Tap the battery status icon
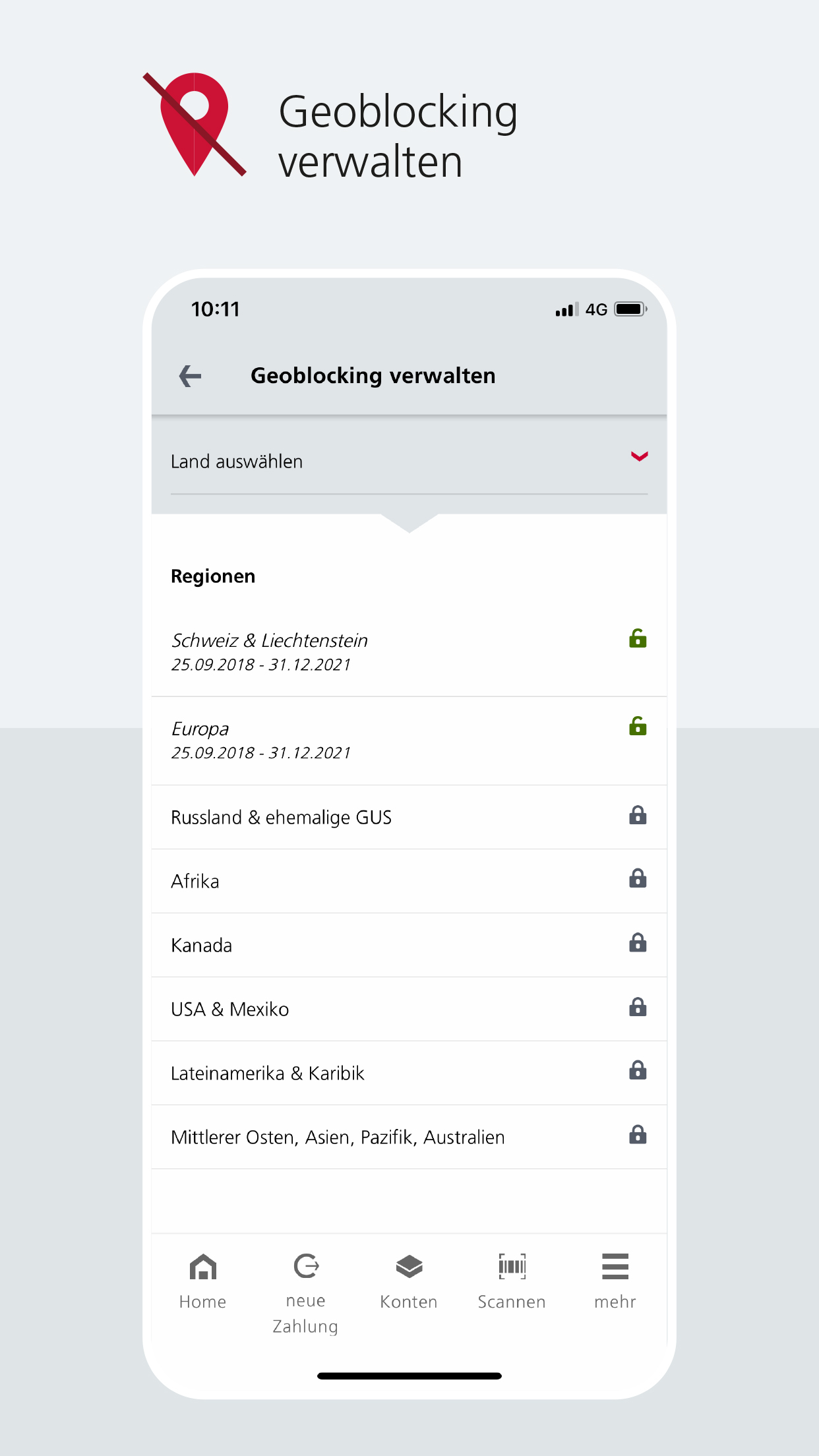The height and width of the screenshot is (1456, 819). [x=630, y=309]
